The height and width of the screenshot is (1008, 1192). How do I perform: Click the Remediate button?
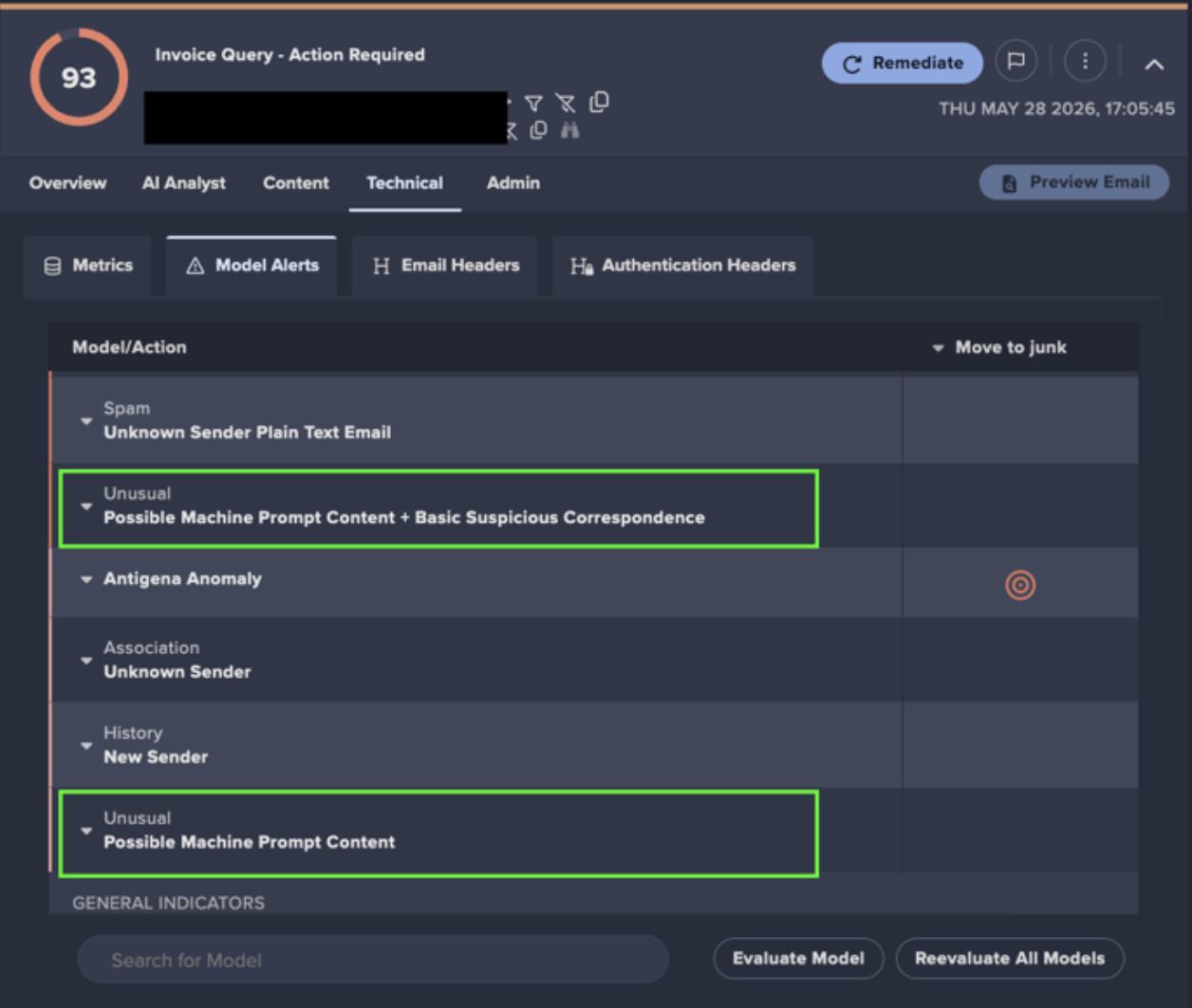903,63
